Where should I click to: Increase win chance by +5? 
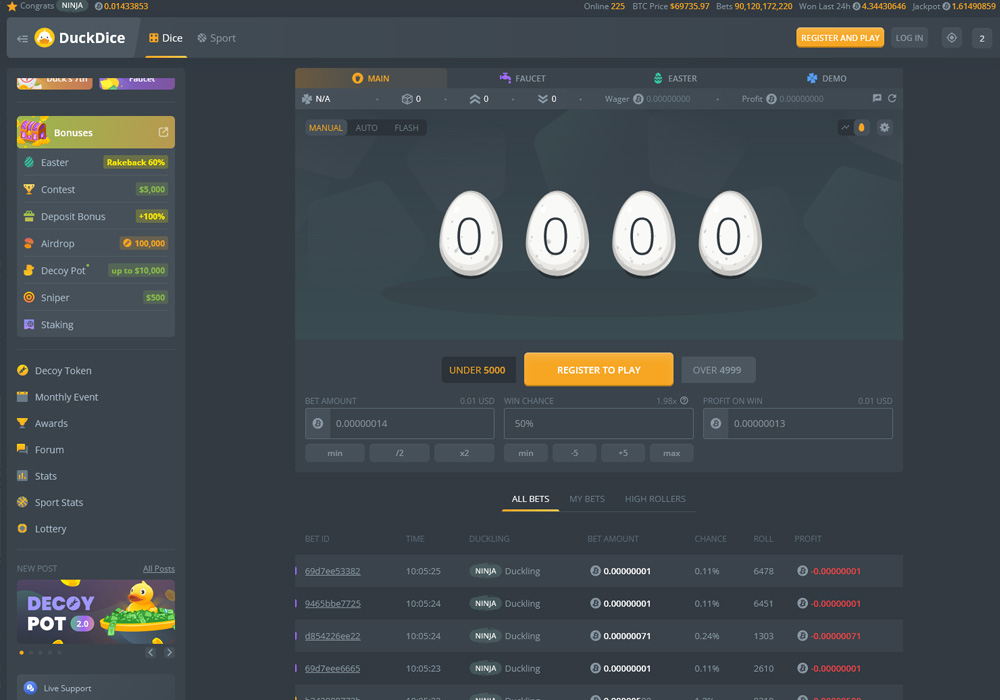pos(623,453)
